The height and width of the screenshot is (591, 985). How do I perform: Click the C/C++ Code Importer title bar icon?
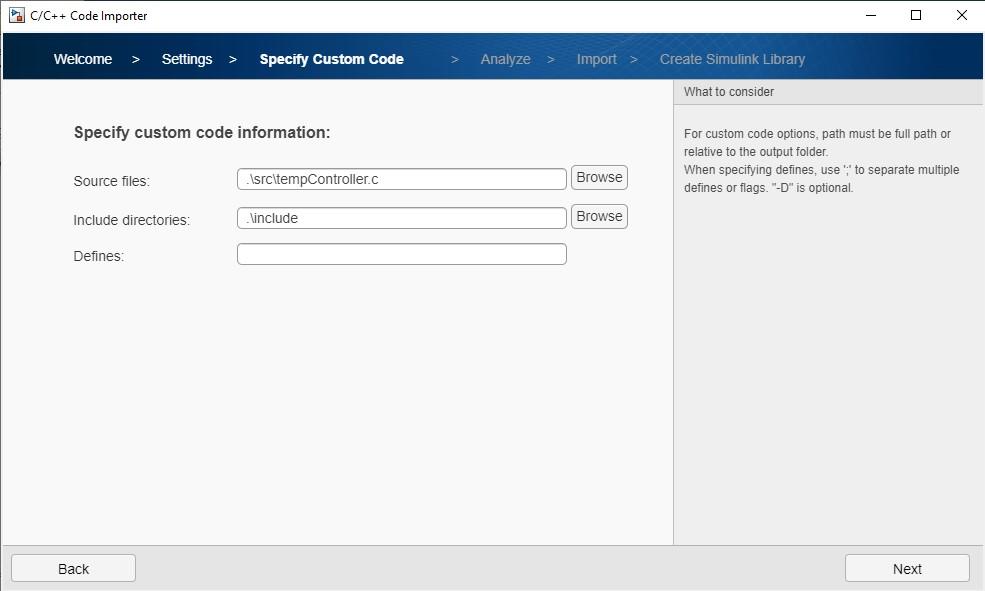click(16, 15)
